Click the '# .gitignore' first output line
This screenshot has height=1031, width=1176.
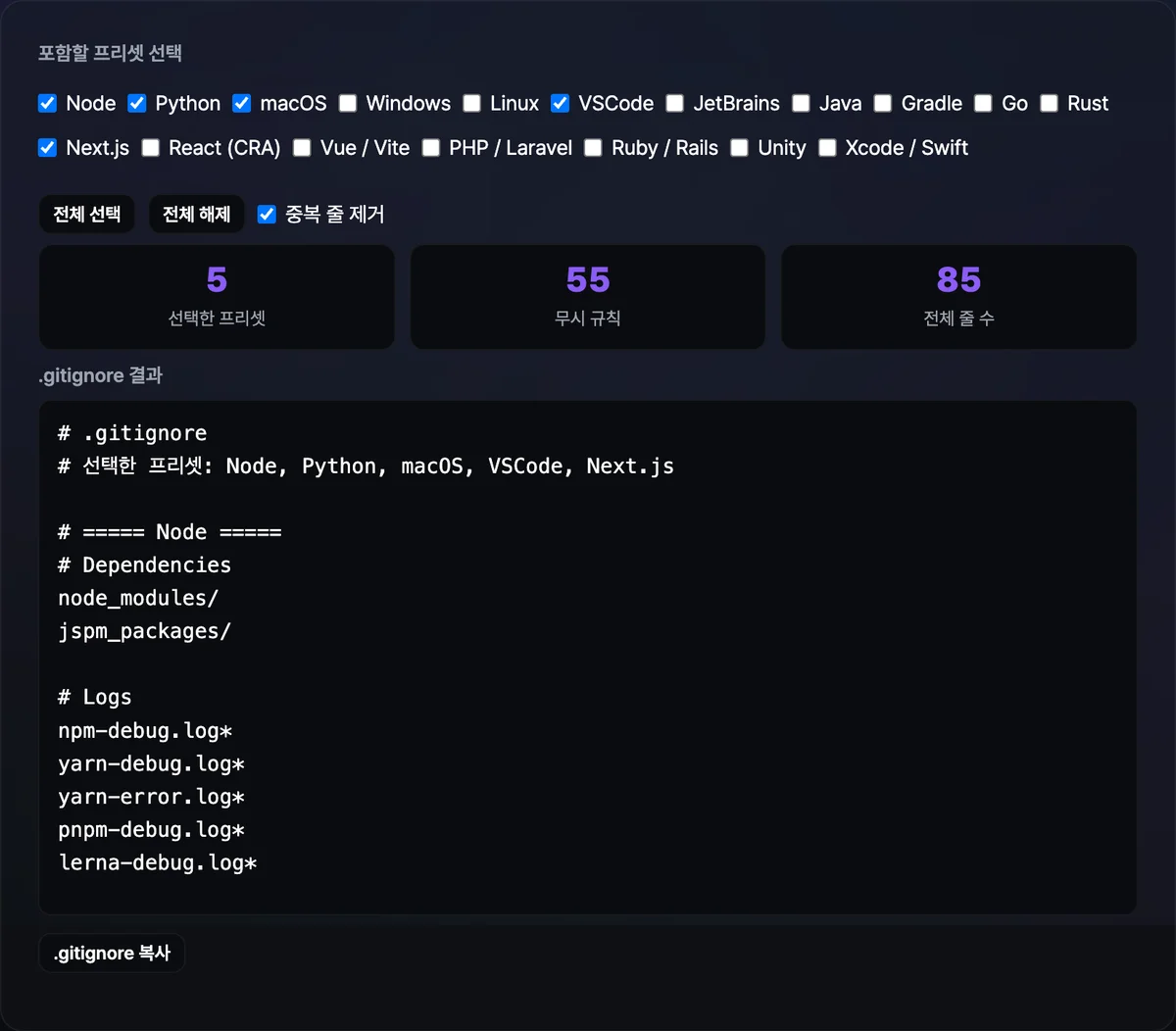[x=132, y=433]
